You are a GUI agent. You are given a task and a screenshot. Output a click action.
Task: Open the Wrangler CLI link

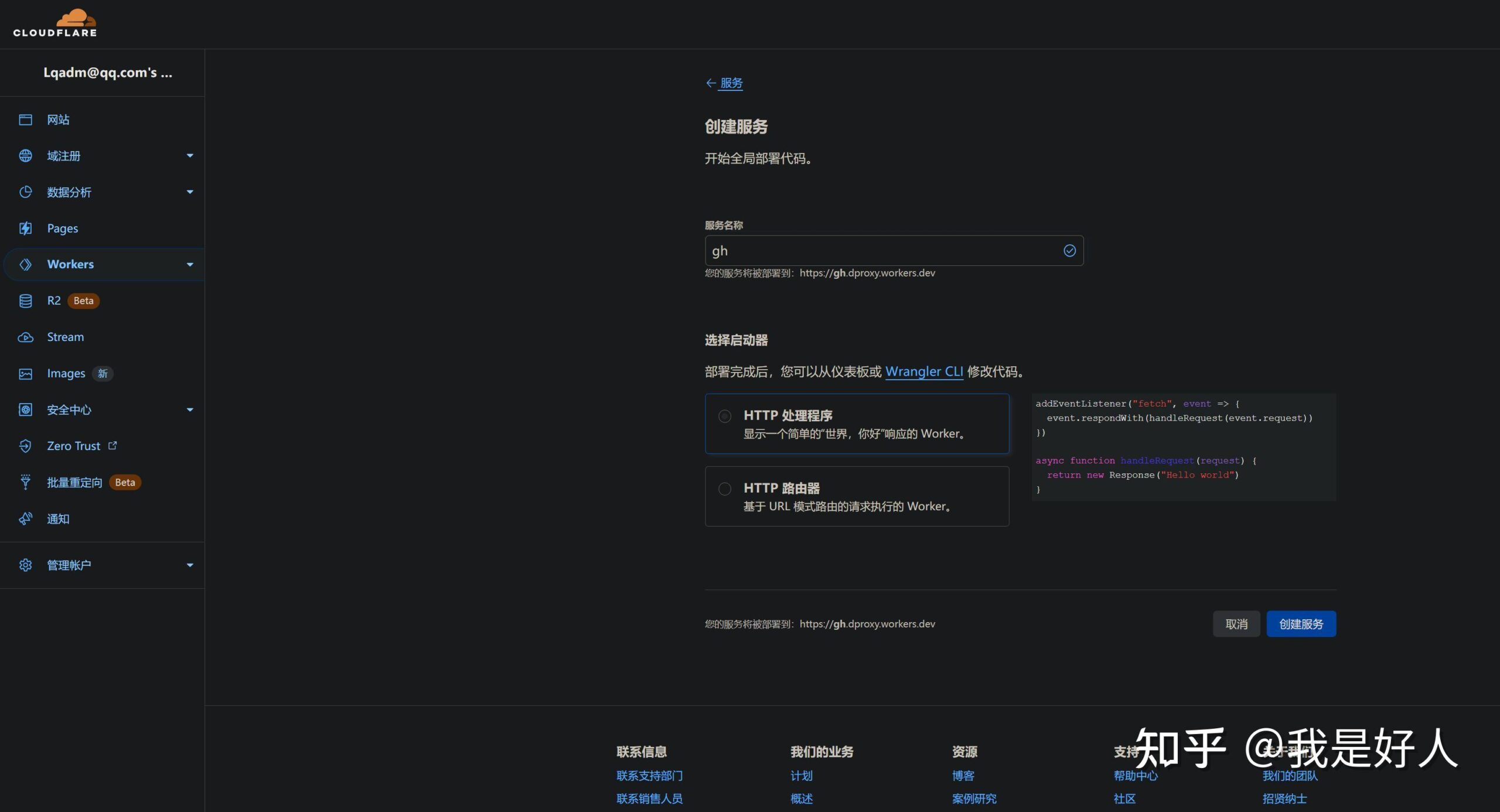point(924,371)
